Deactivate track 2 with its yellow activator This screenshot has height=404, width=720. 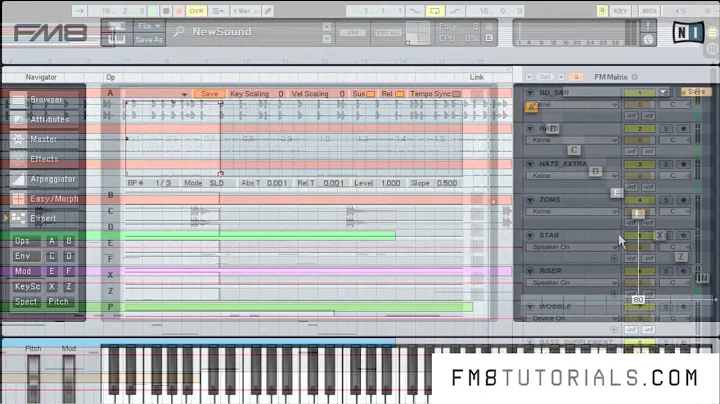coord(639,129)
